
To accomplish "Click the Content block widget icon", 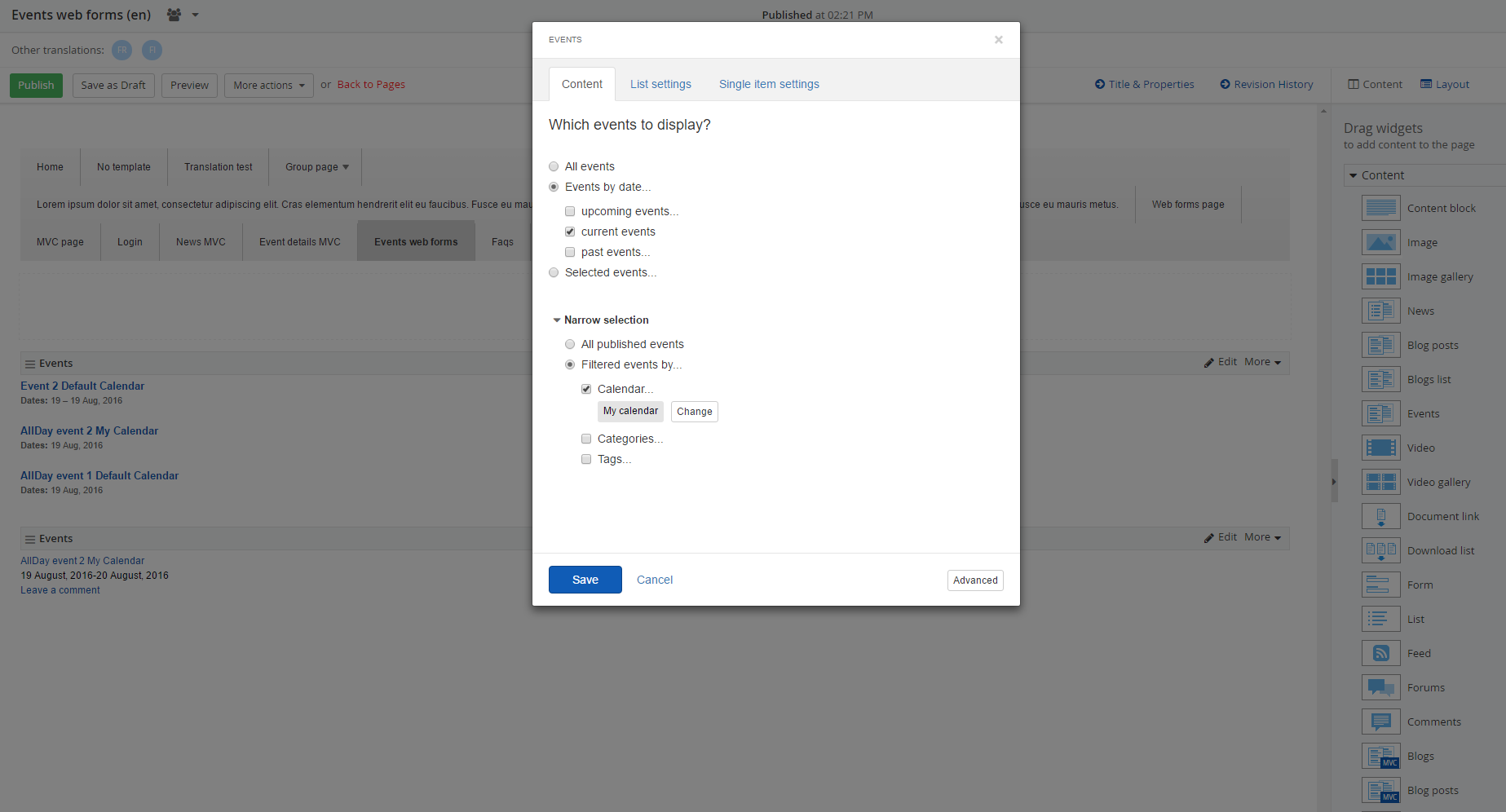I will [1380, 208].
